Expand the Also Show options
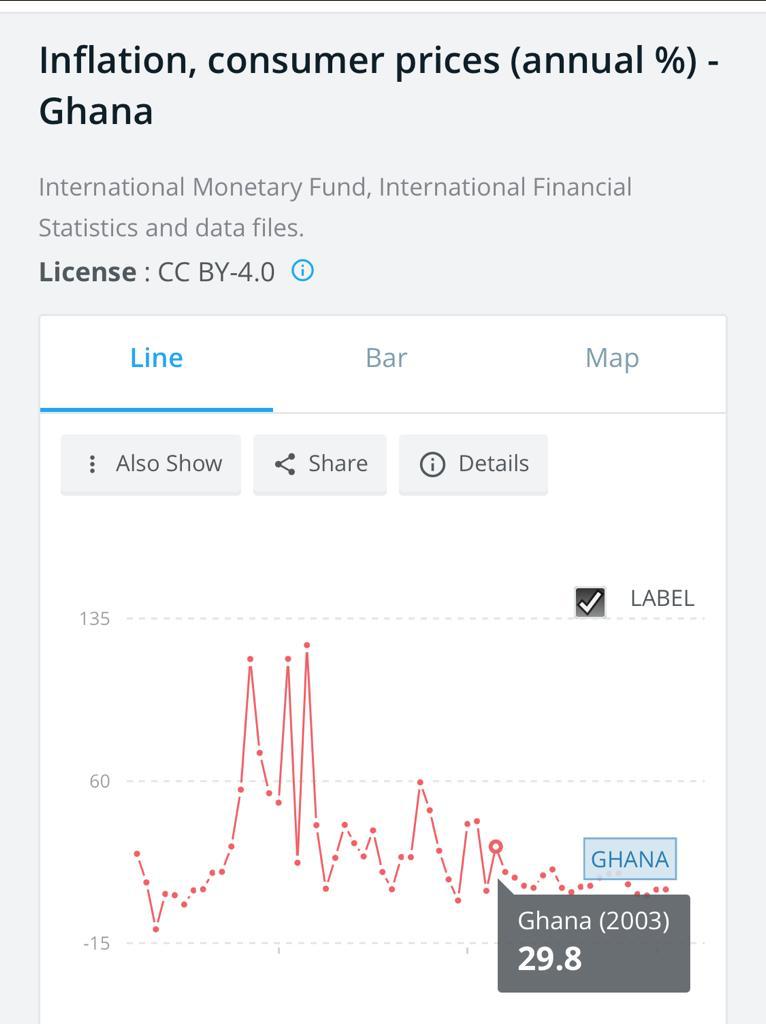Image resolution: width=766 pixels, height=1024 pixels. click(151, 464)
